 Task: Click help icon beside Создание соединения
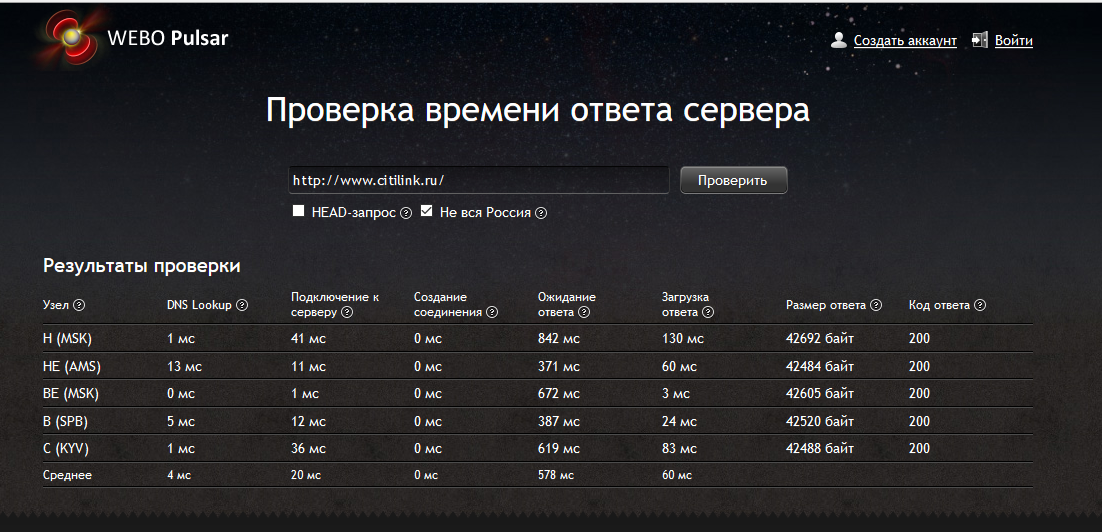(492, 312)
